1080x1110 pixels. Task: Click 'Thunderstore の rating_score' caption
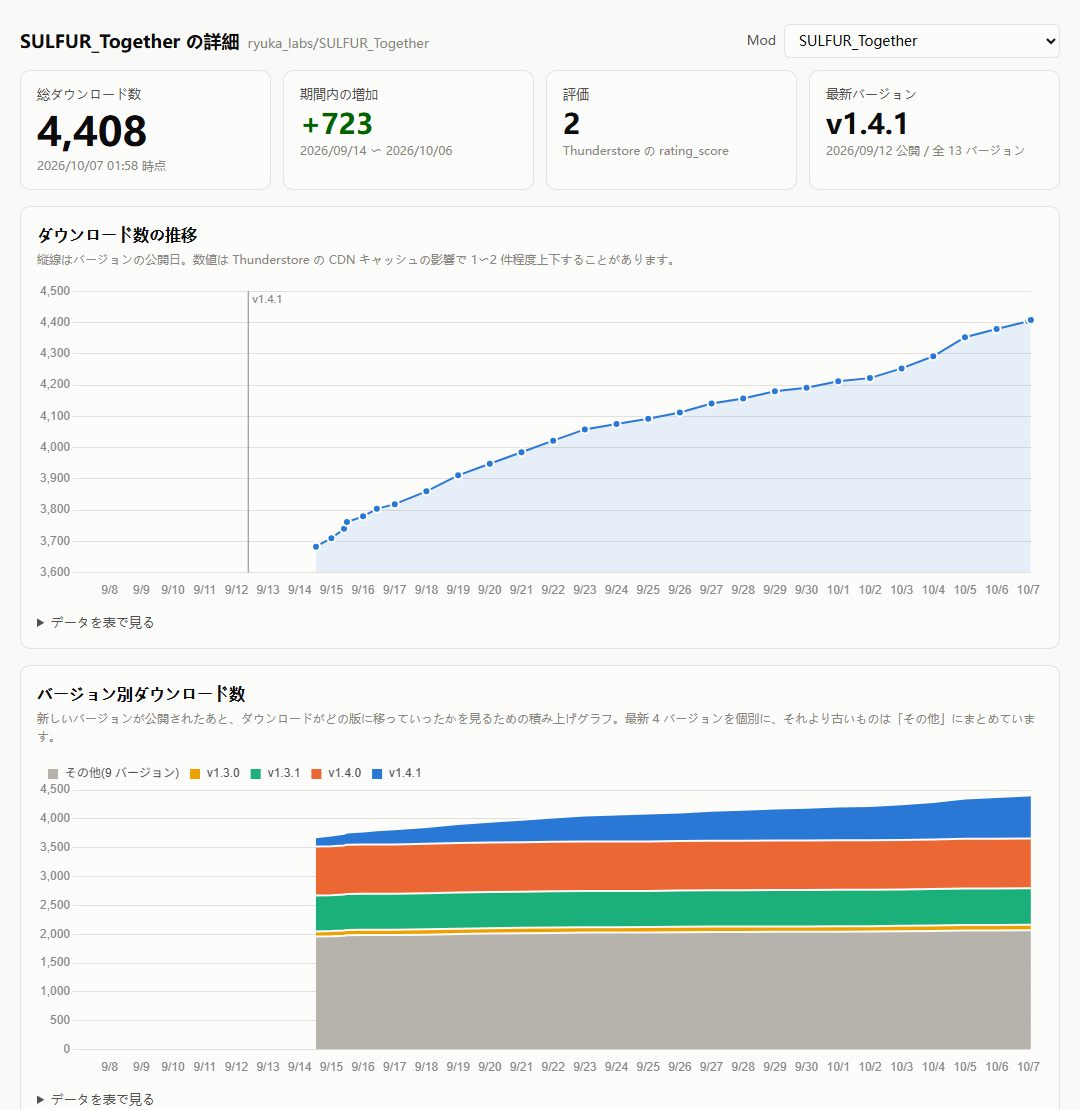pos(645,151)
